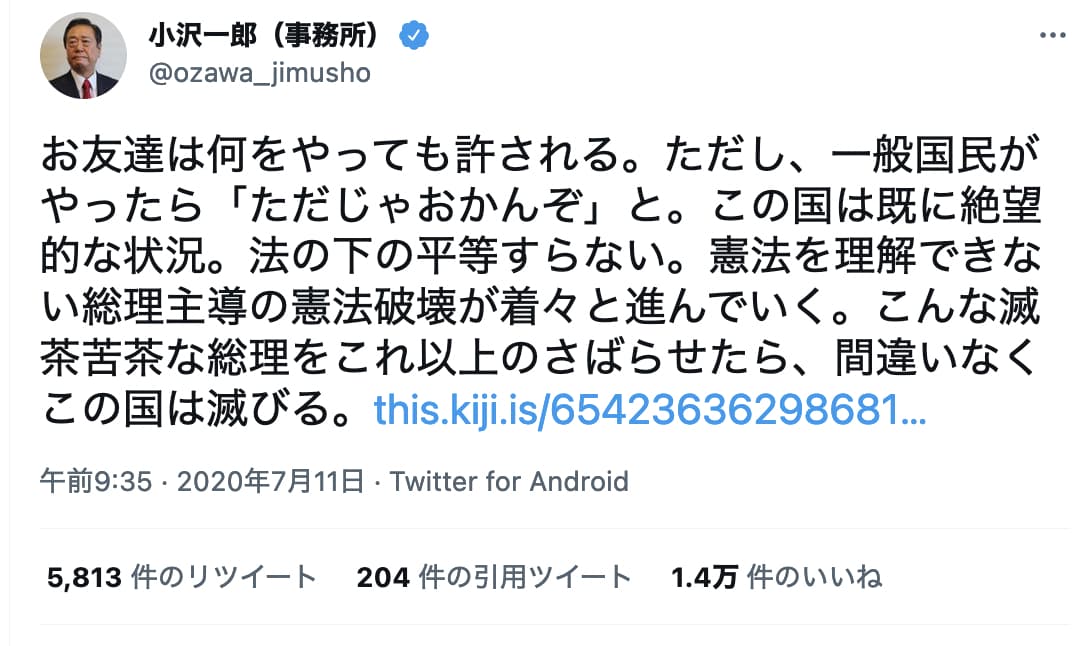
Task: Click the 件のいいね label
Action: click(814, 577)
